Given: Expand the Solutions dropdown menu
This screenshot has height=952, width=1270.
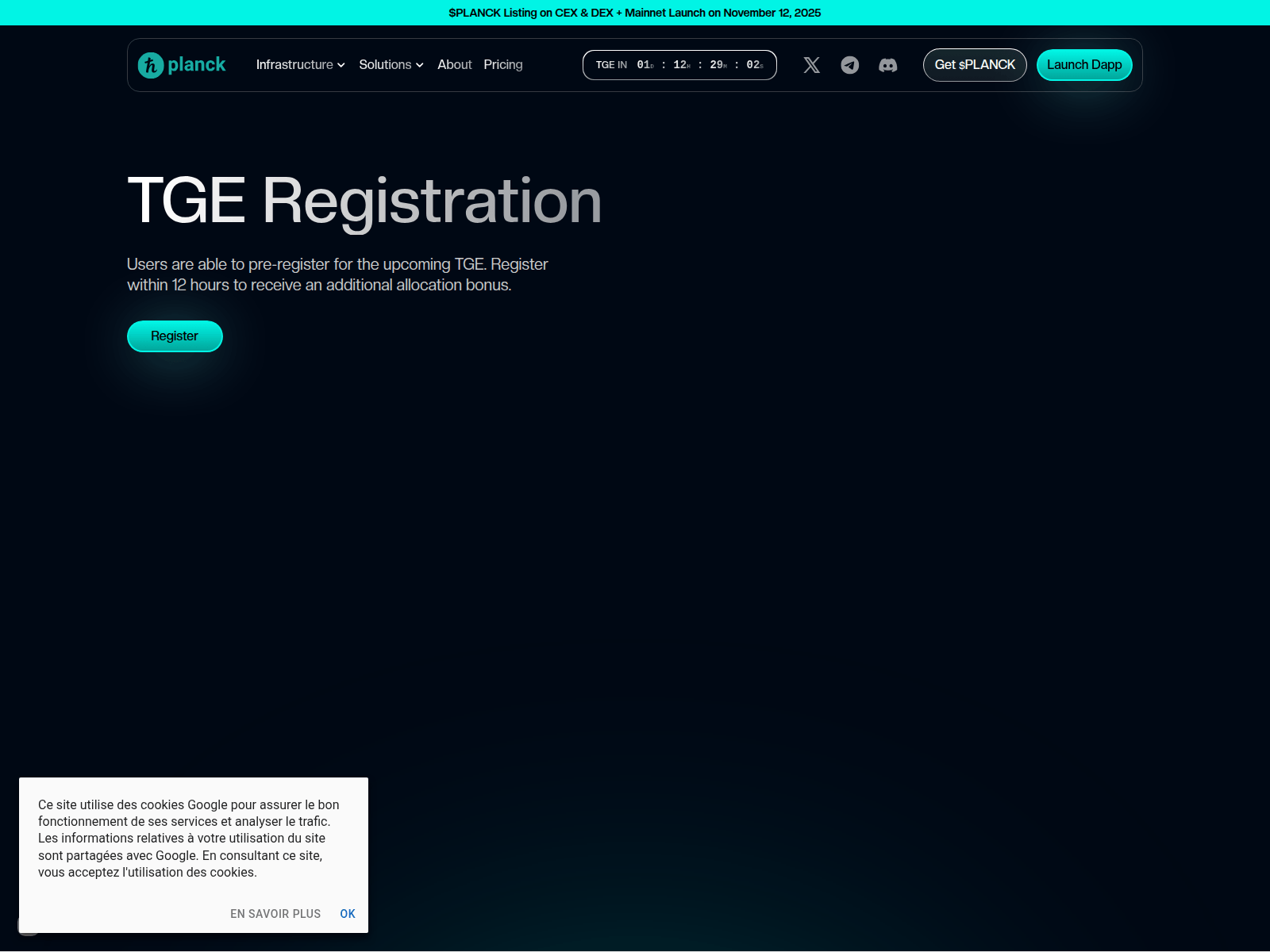Looking at the screenshot, I should pyautogui.click(x=391, y=65).
